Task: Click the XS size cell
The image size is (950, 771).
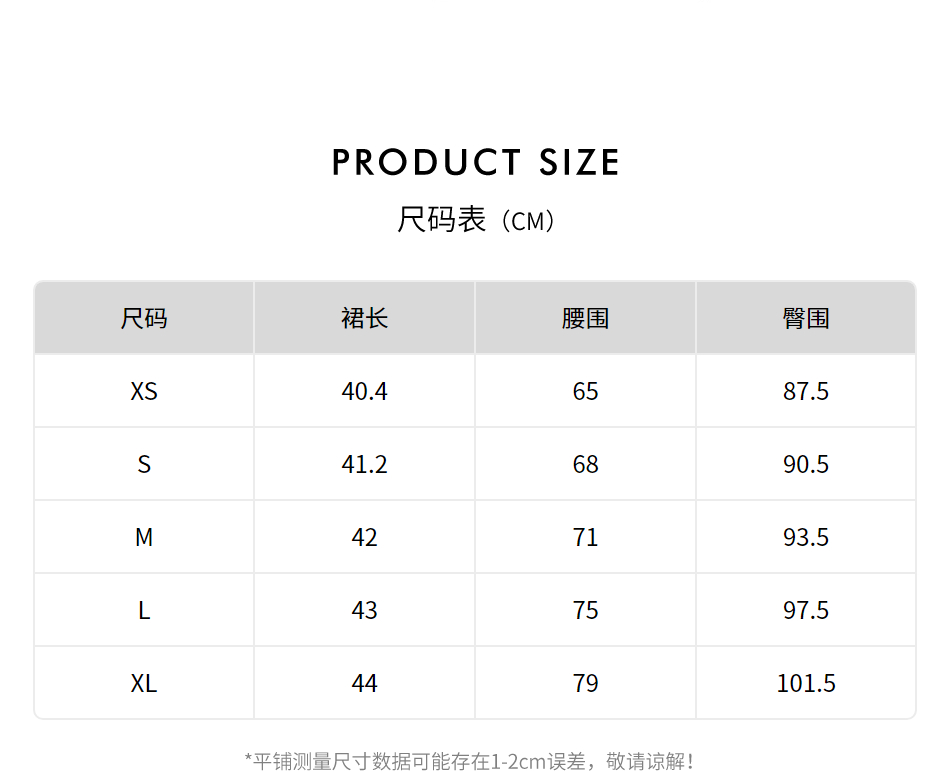Action: 144,391
